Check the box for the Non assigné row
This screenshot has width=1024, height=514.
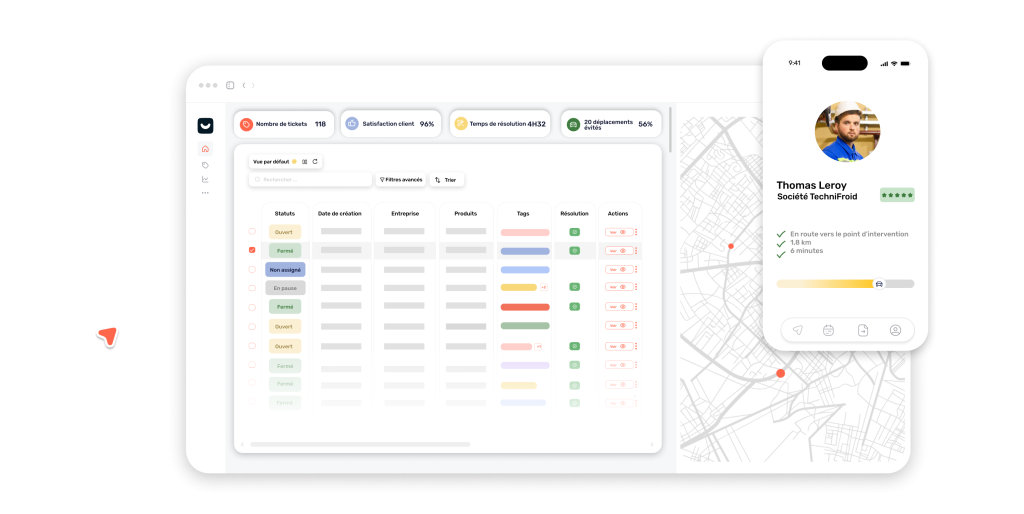[252, 269]
